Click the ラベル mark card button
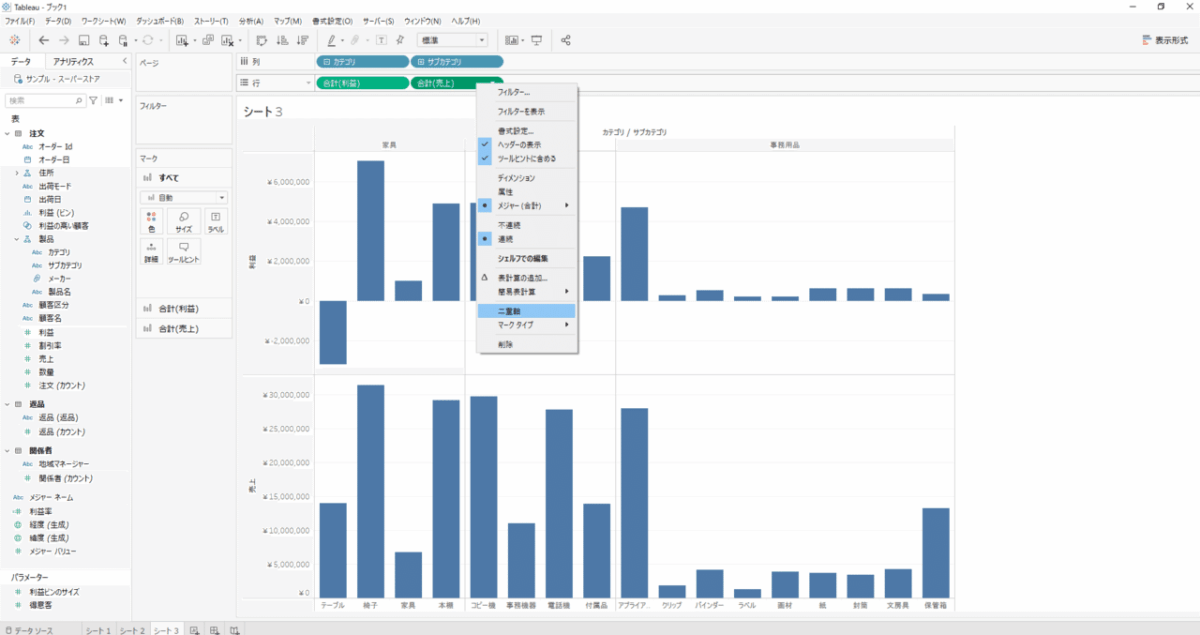Viewport: 1200px width, 635px height. coord(215,222)
